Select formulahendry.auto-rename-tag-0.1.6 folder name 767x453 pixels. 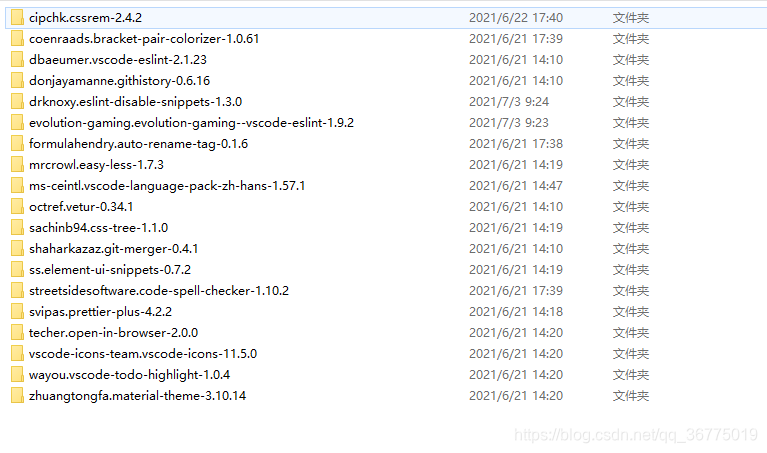(x=138, y=144)
